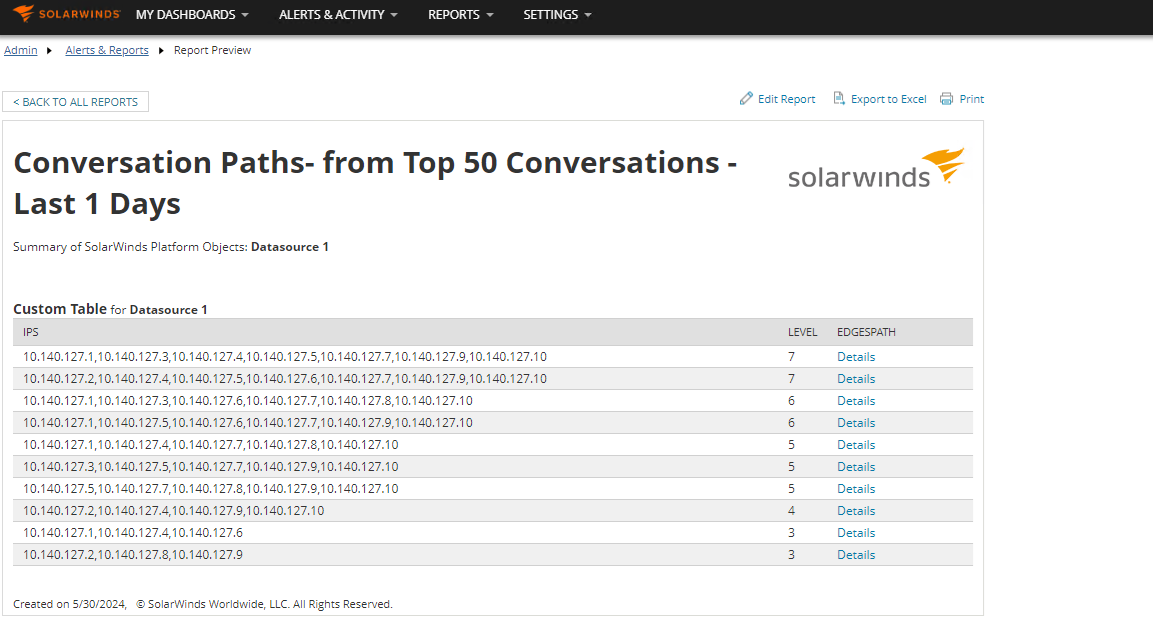Select IPs 10.140.127.2,10.140.127.4,10.140.127.9,10.140.127.10 cell
1153x631 pixels.
click(174, 510)
